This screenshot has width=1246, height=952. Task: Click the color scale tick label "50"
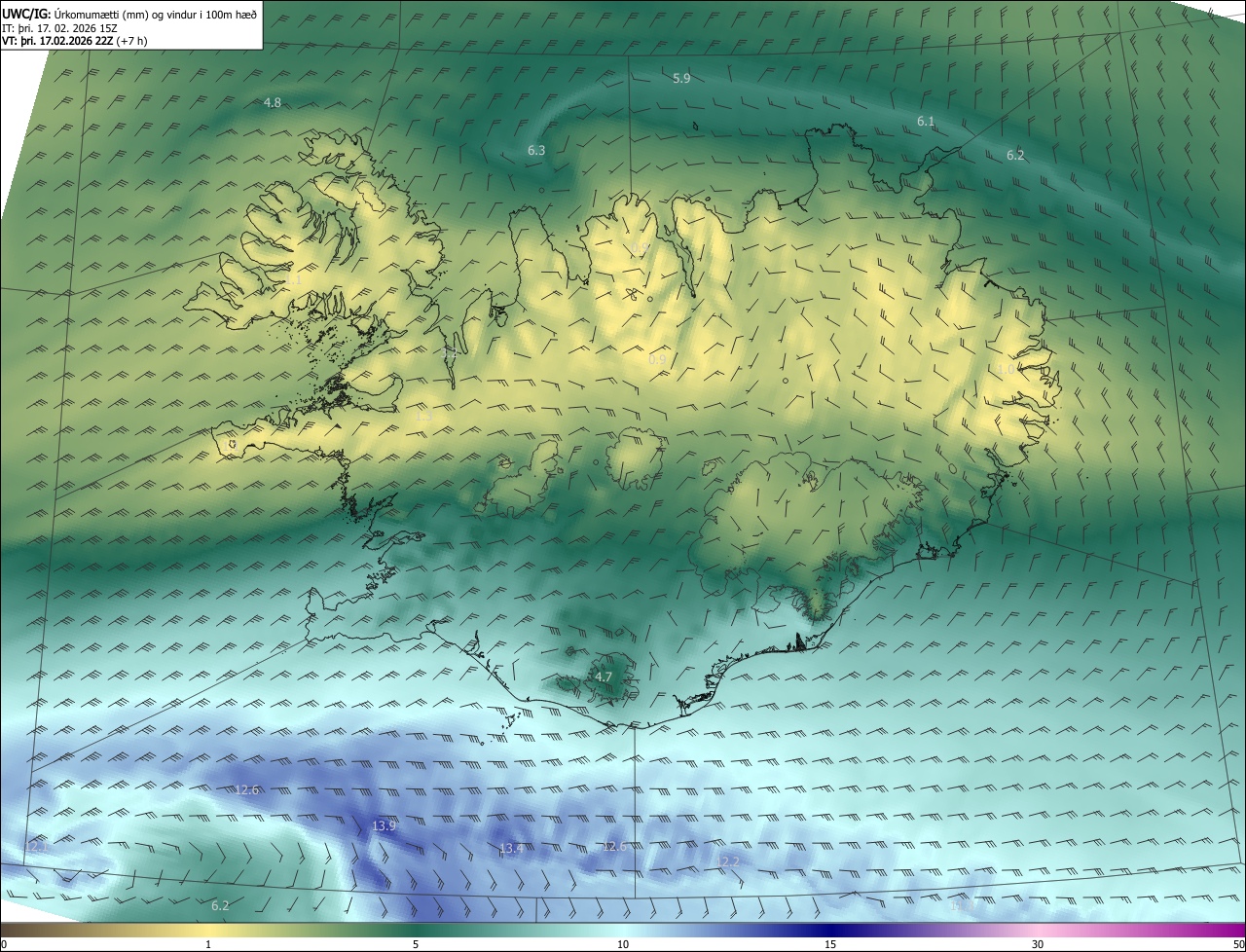[x=1238, y=944]
